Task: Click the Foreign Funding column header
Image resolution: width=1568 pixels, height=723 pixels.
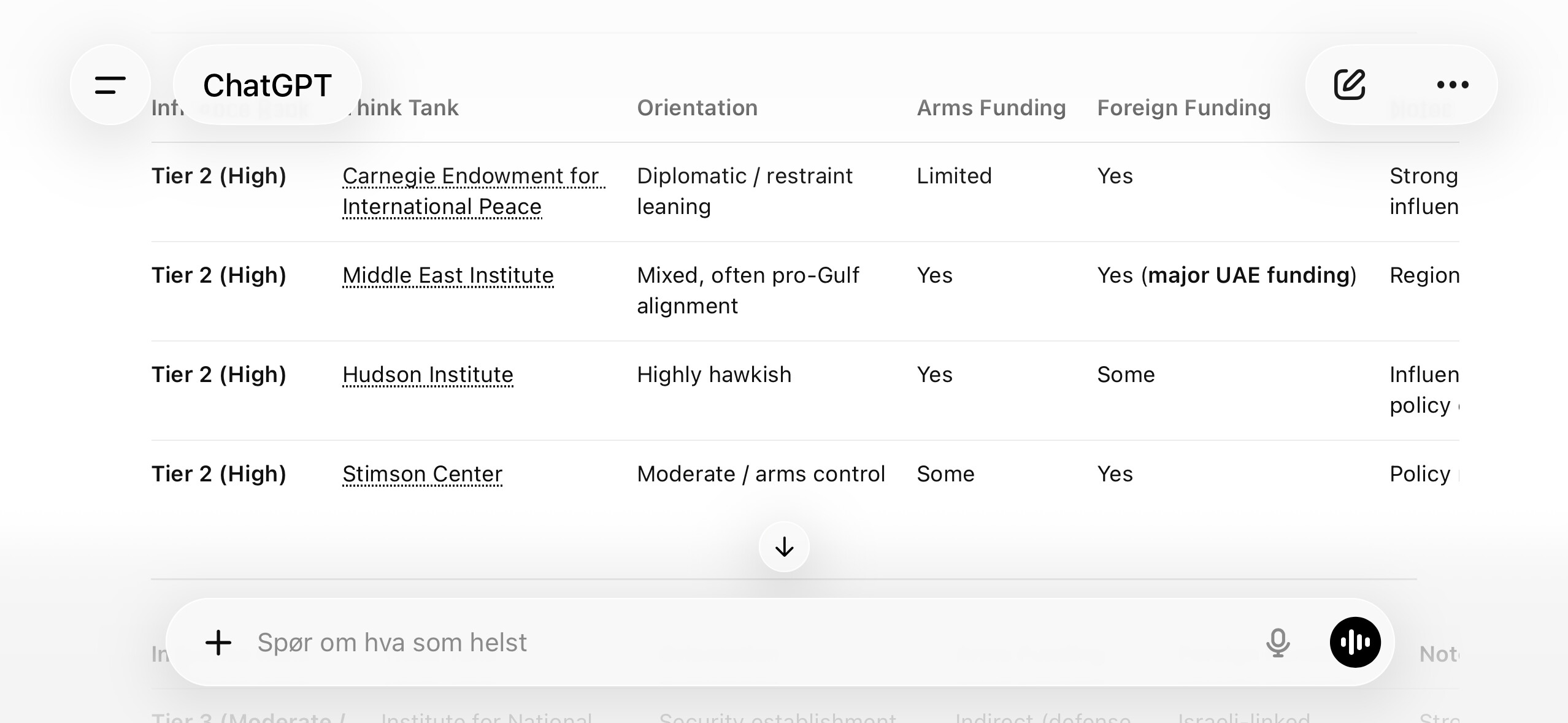Action: click(x=1183, y=108)
